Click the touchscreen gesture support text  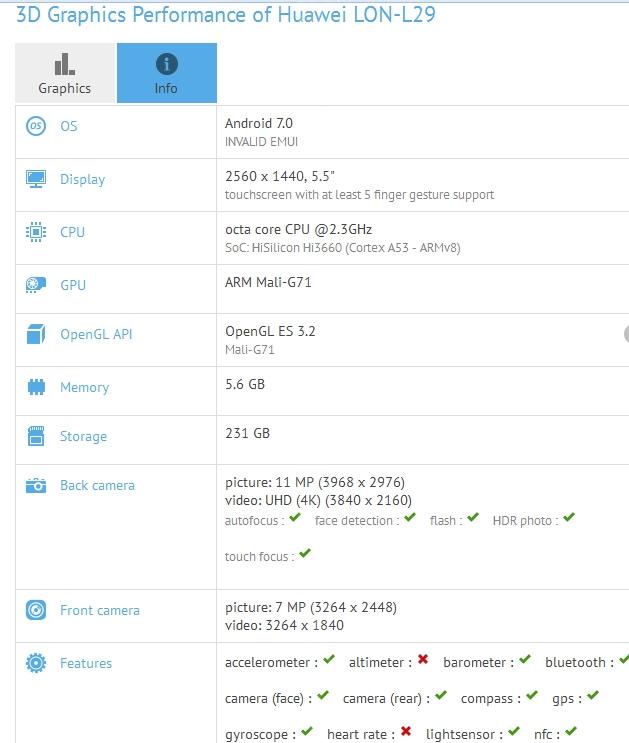click(359, 195)
